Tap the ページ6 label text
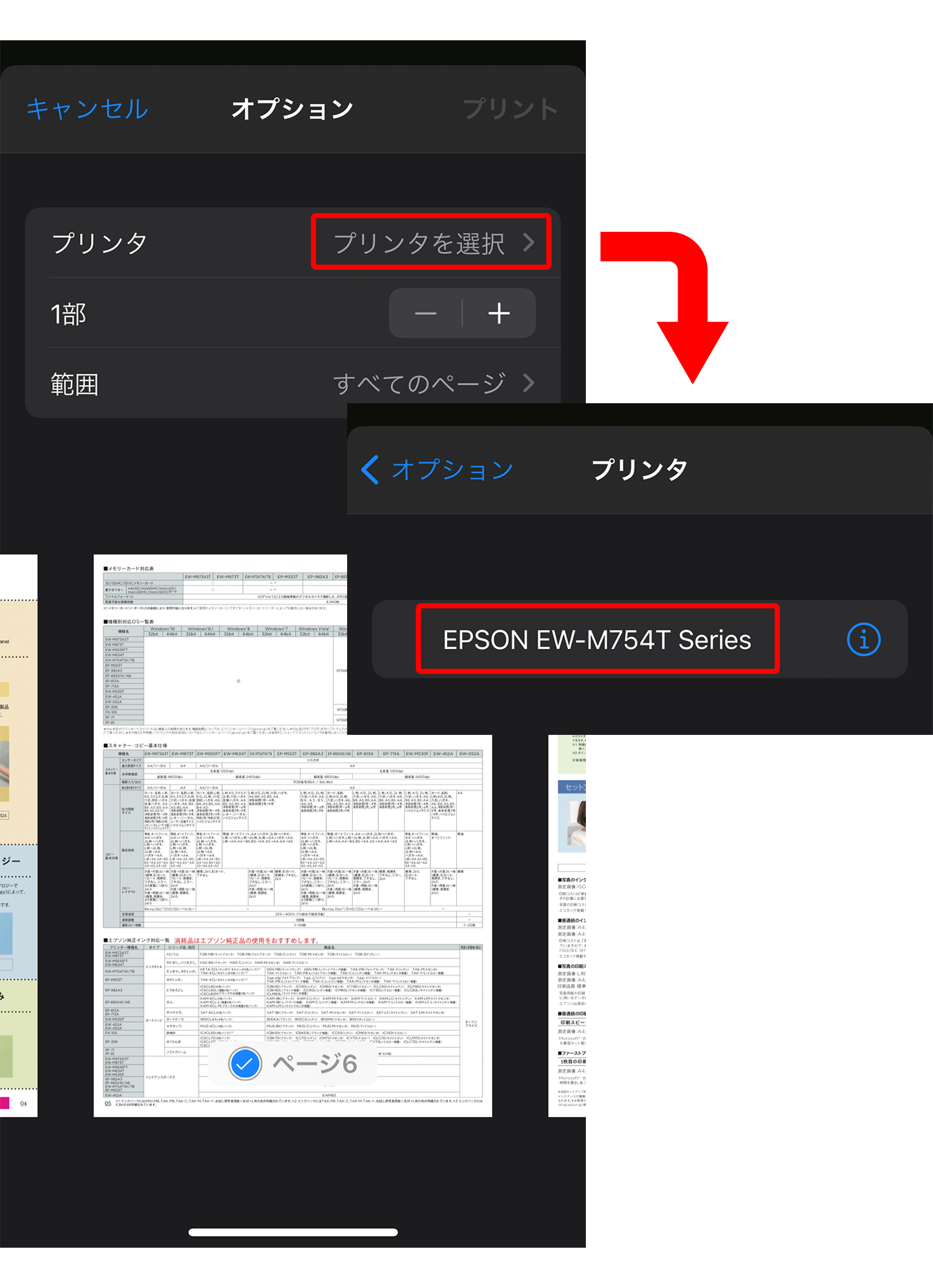Screen dimensions: 933x1288 [314, 1064]
